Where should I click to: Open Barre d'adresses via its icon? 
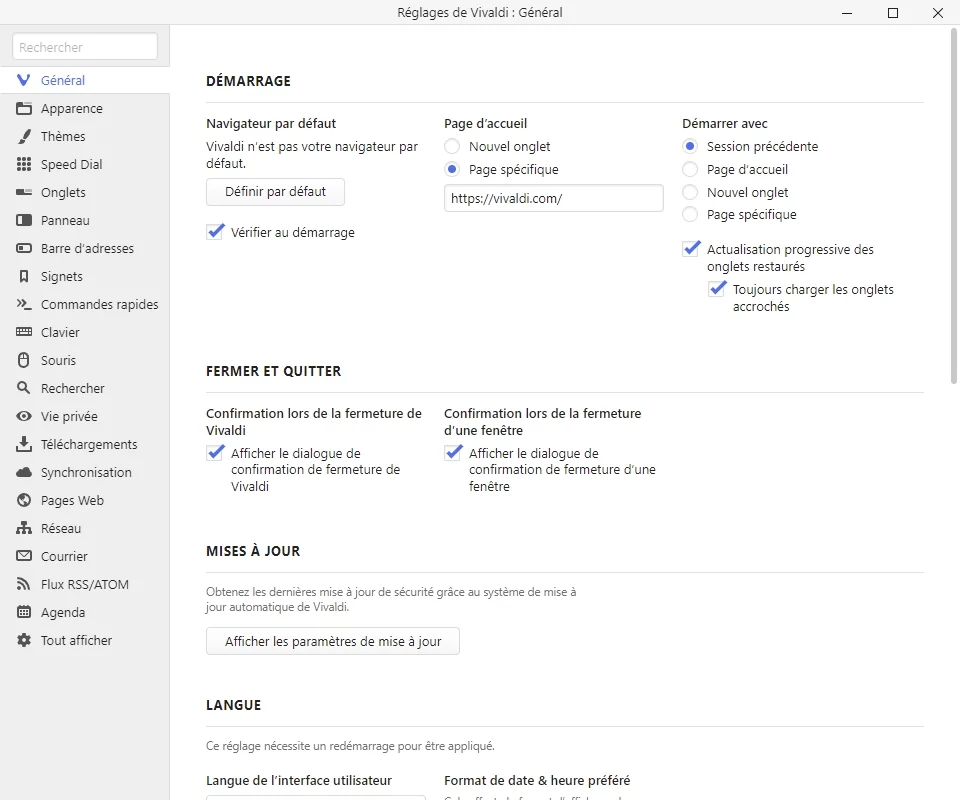23,249
